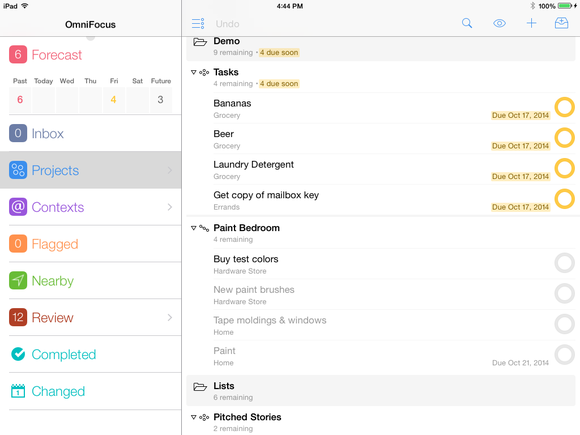The height and width of the screenshot is (435, 580).
Task: Tap the Changed calendar icon
Action: pos(18,391)
